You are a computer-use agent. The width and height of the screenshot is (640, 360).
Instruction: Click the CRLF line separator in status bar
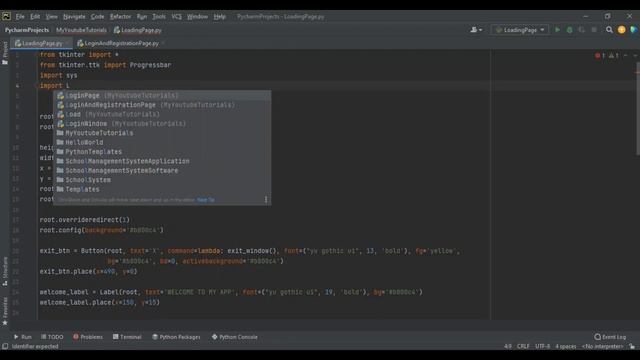coord(523,346)
